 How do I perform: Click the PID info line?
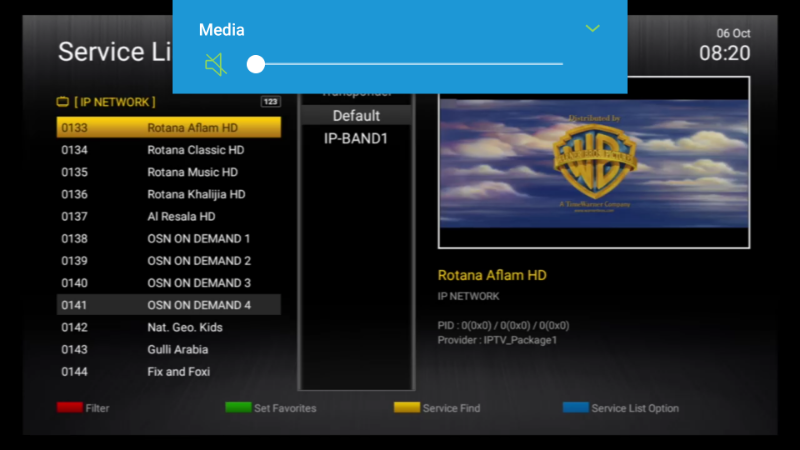click(504, 326)
